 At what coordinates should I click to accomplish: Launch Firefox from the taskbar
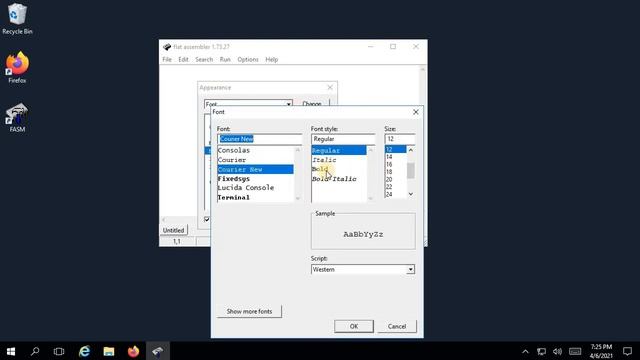point(133,351)
